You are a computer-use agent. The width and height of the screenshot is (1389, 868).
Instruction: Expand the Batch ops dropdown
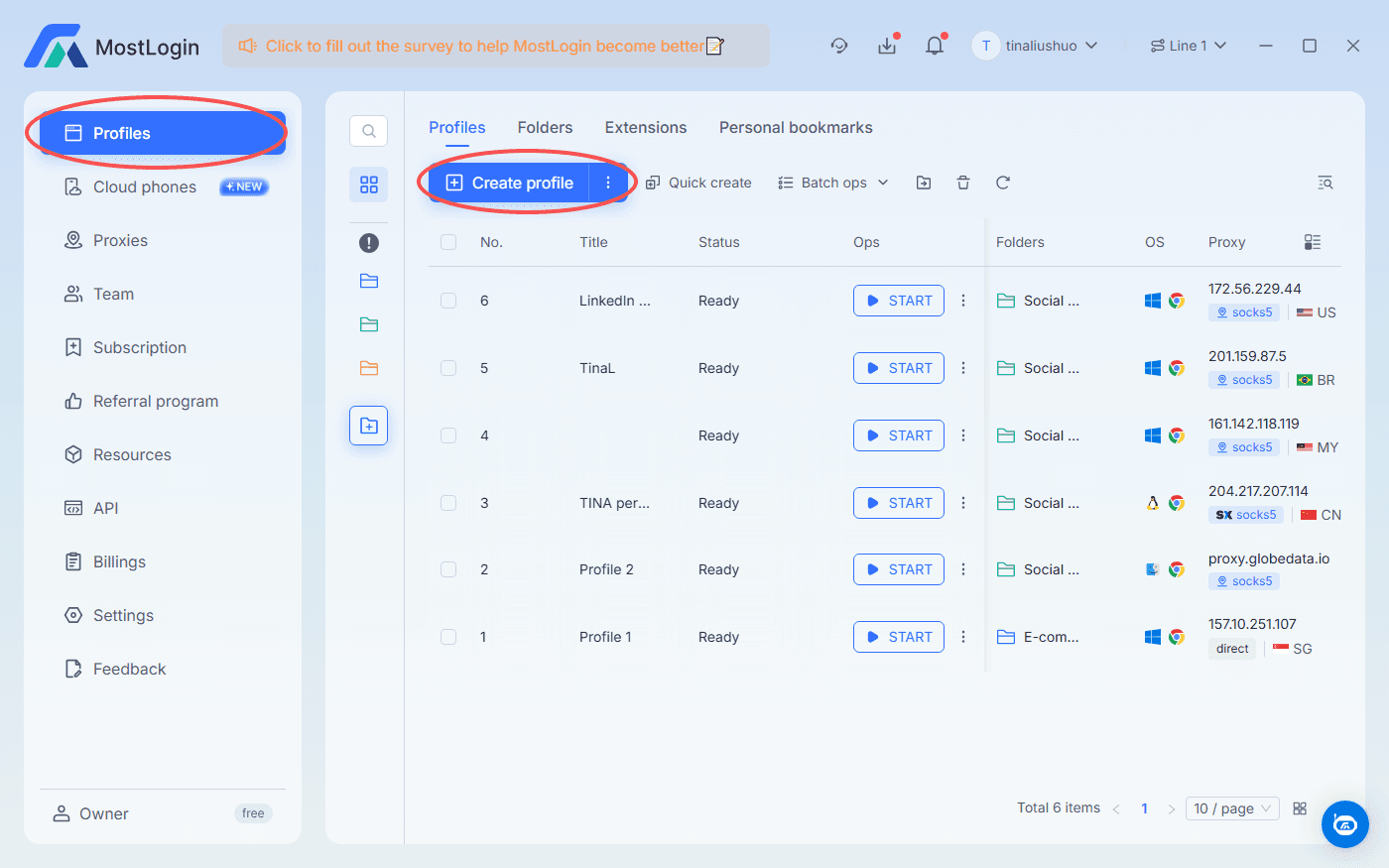(x=832, y=183)
